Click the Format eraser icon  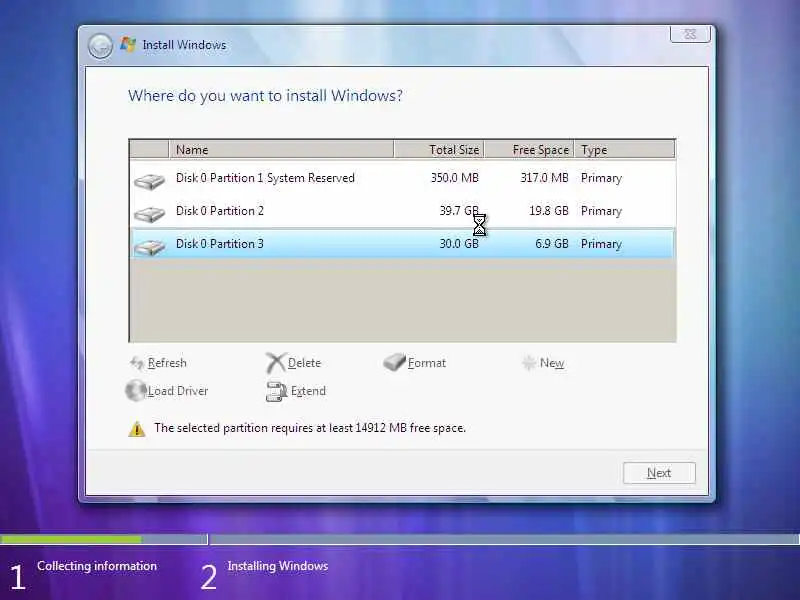pyautogui.click(x=394, y=362)
